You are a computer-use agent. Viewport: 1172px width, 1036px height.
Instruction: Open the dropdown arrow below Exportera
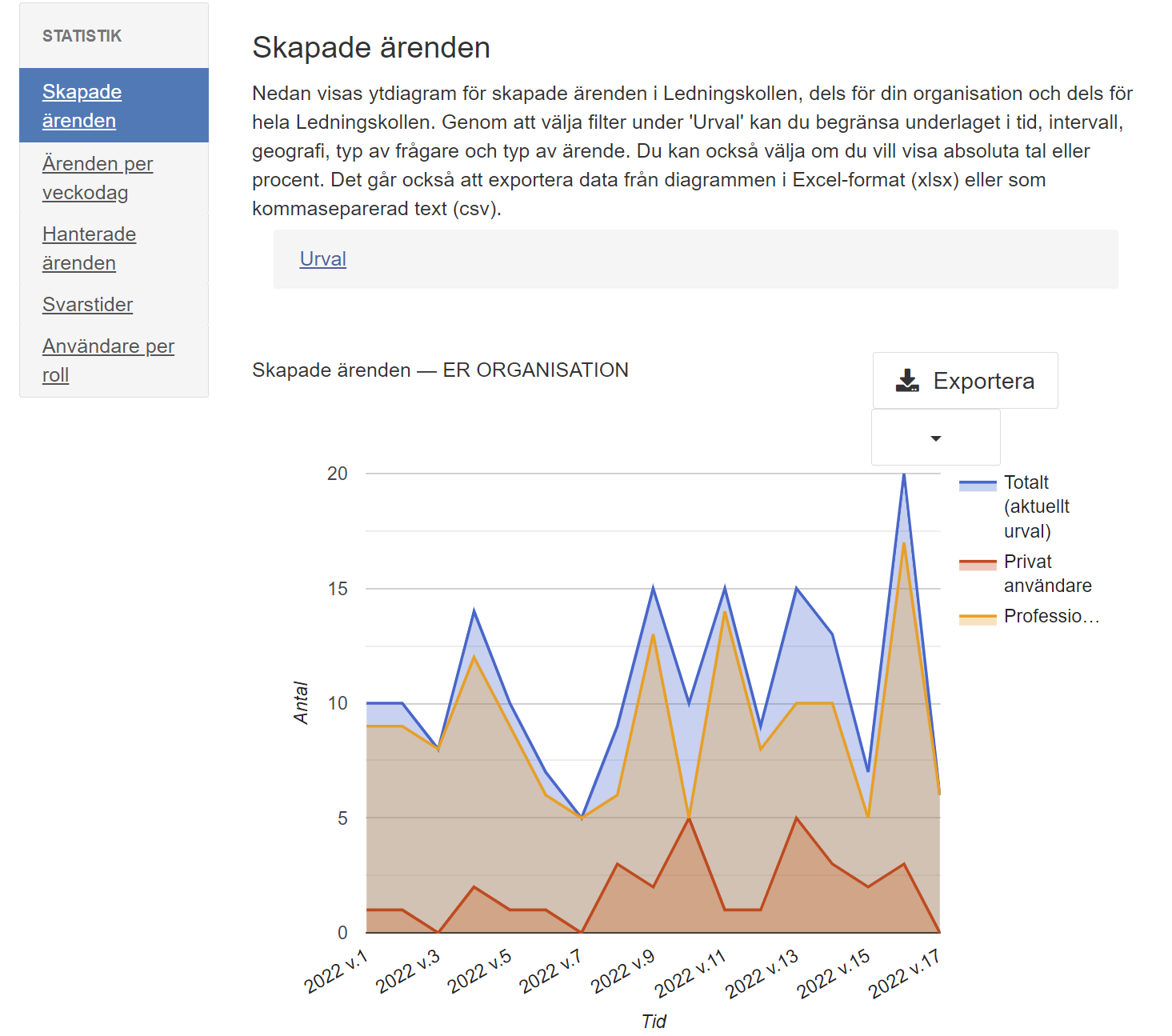pyautogui.click(x=935, y=438)
